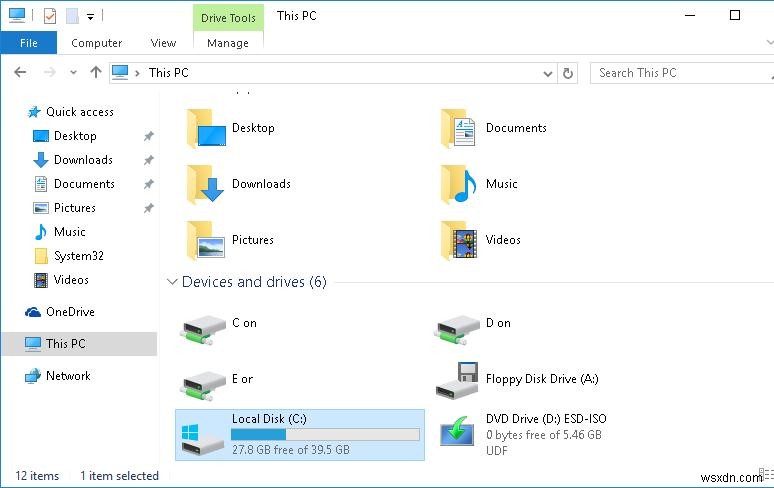Select the Local Disk (C:) drive icon

point(202,439)
